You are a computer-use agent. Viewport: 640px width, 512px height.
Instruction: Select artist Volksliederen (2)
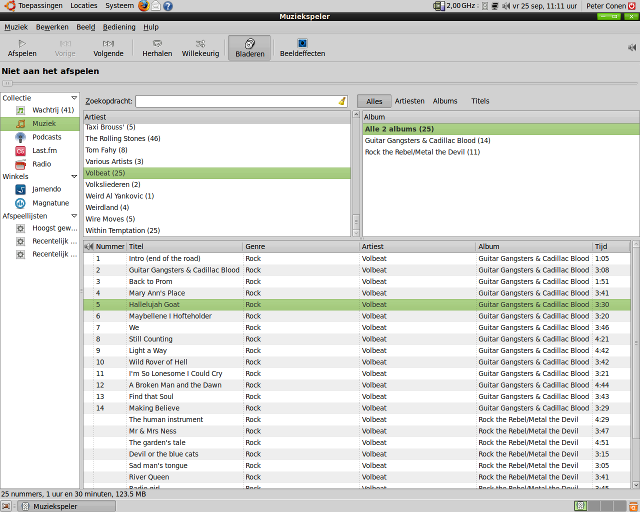(217, 185)
